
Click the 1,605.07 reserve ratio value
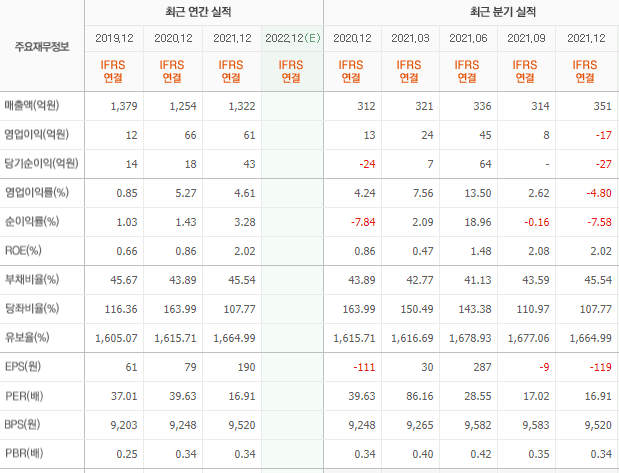point(116,338)
